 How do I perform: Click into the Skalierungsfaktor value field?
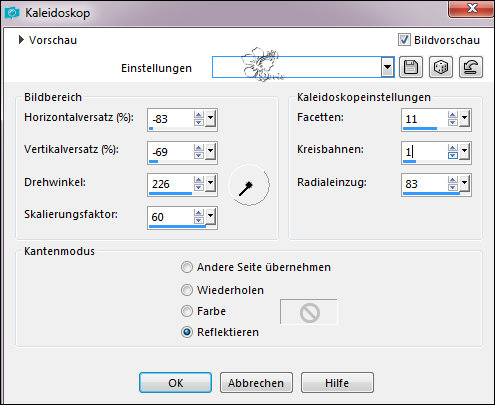(x=171, y=217)
